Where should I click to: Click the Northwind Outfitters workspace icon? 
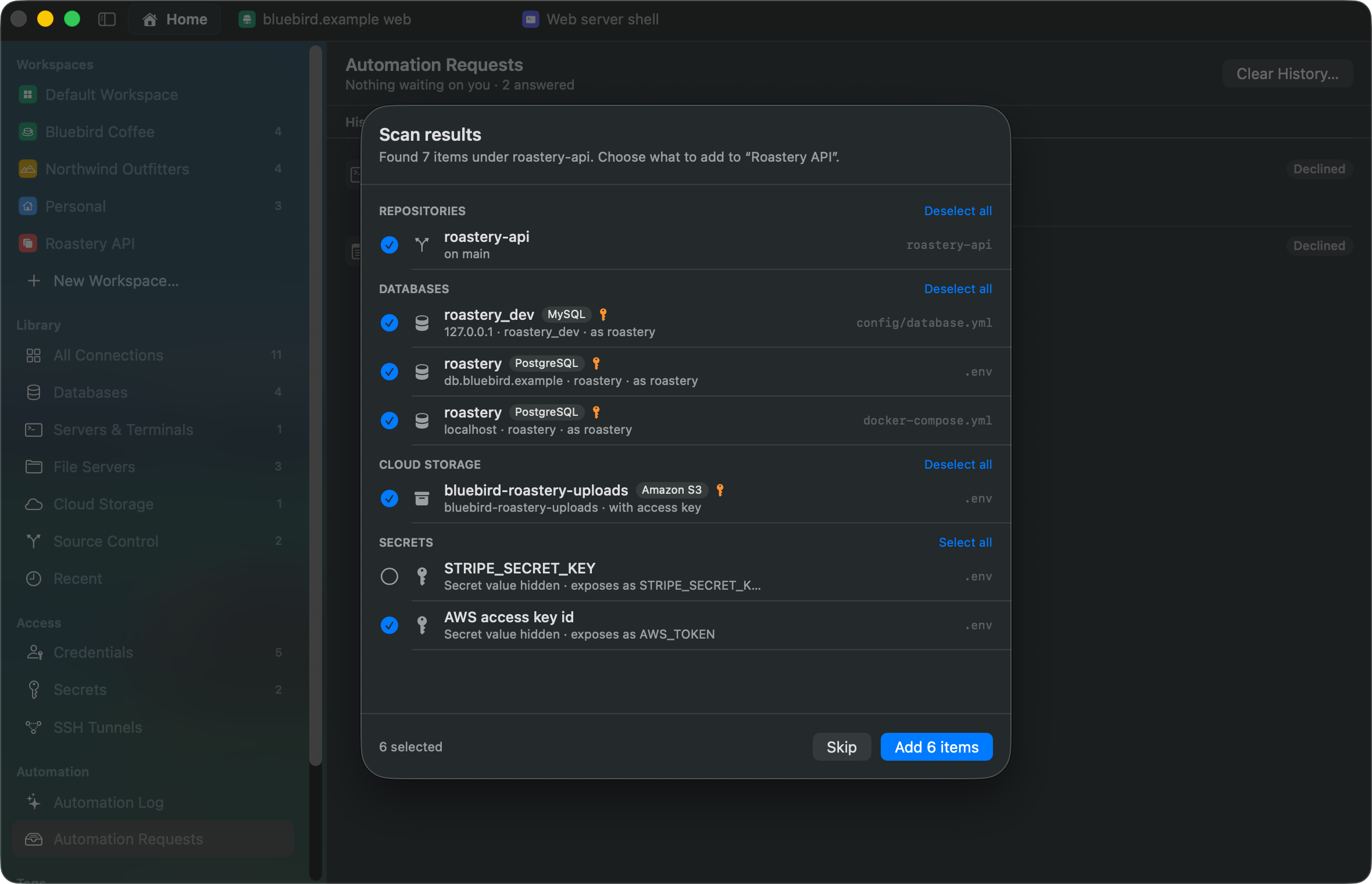click(x=28, y=169)
